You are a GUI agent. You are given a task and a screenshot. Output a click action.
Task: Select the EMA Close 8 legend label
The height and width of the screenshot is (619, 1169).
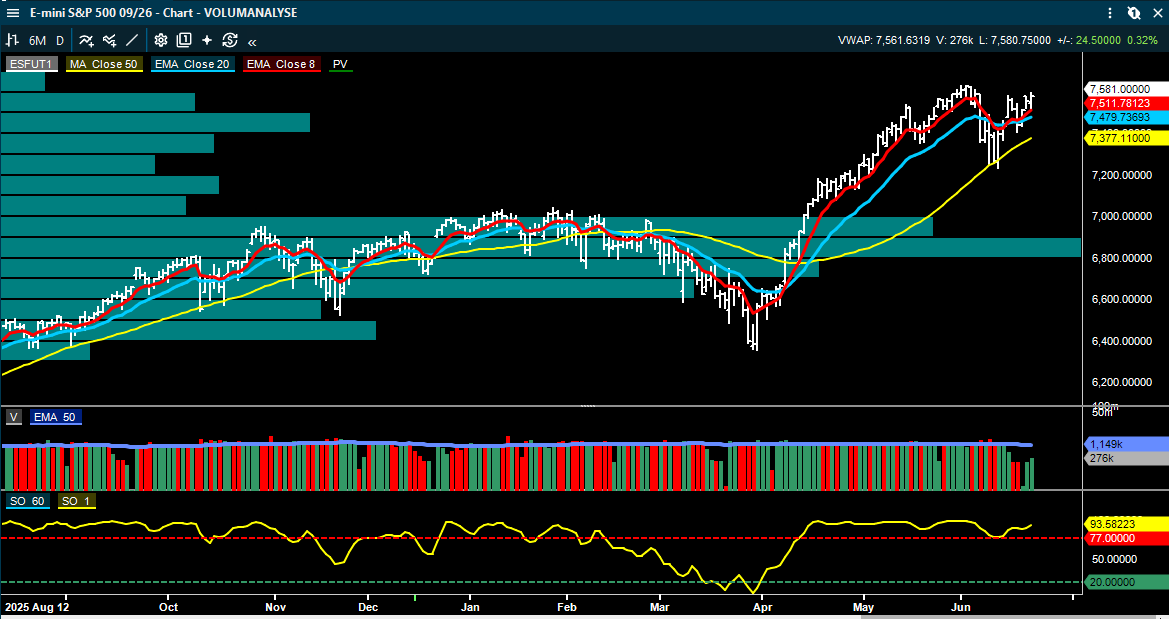281,64
